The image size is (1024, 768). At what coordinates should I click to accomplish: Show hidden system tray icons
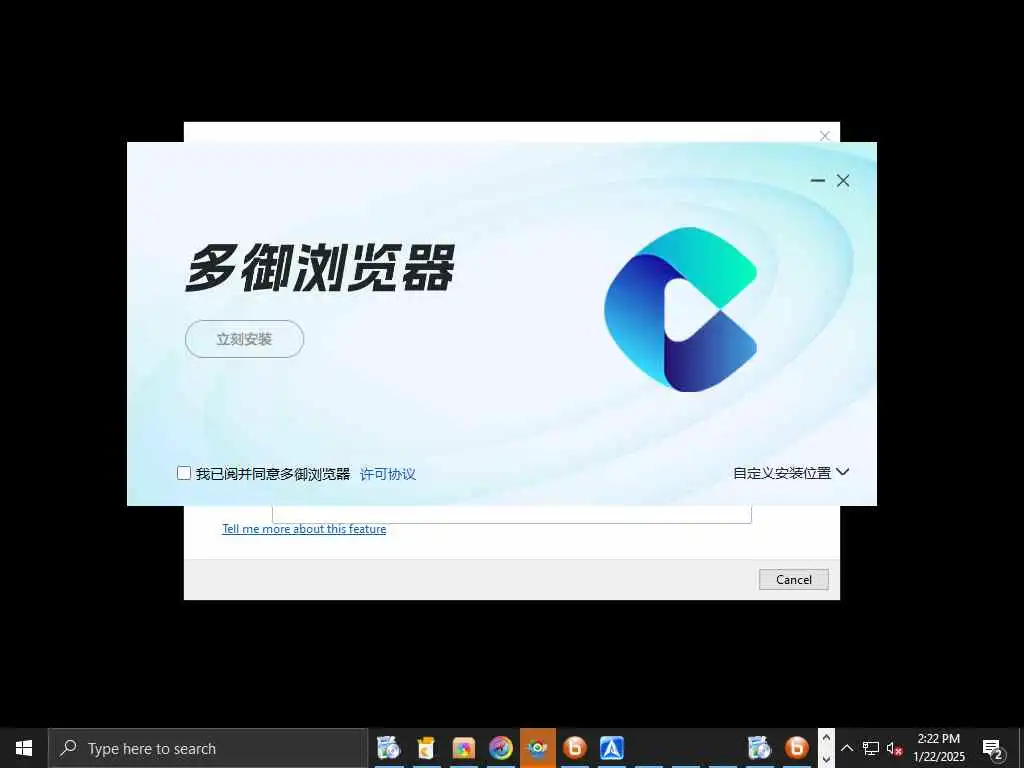pos(847,748)
